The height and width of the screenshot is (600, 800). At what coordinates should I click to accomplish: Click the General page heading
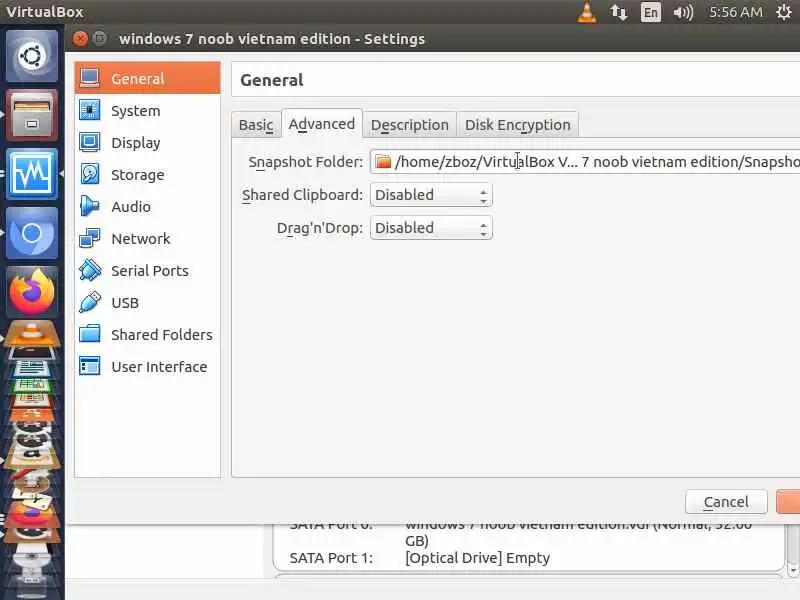click(x=271, y=80)
